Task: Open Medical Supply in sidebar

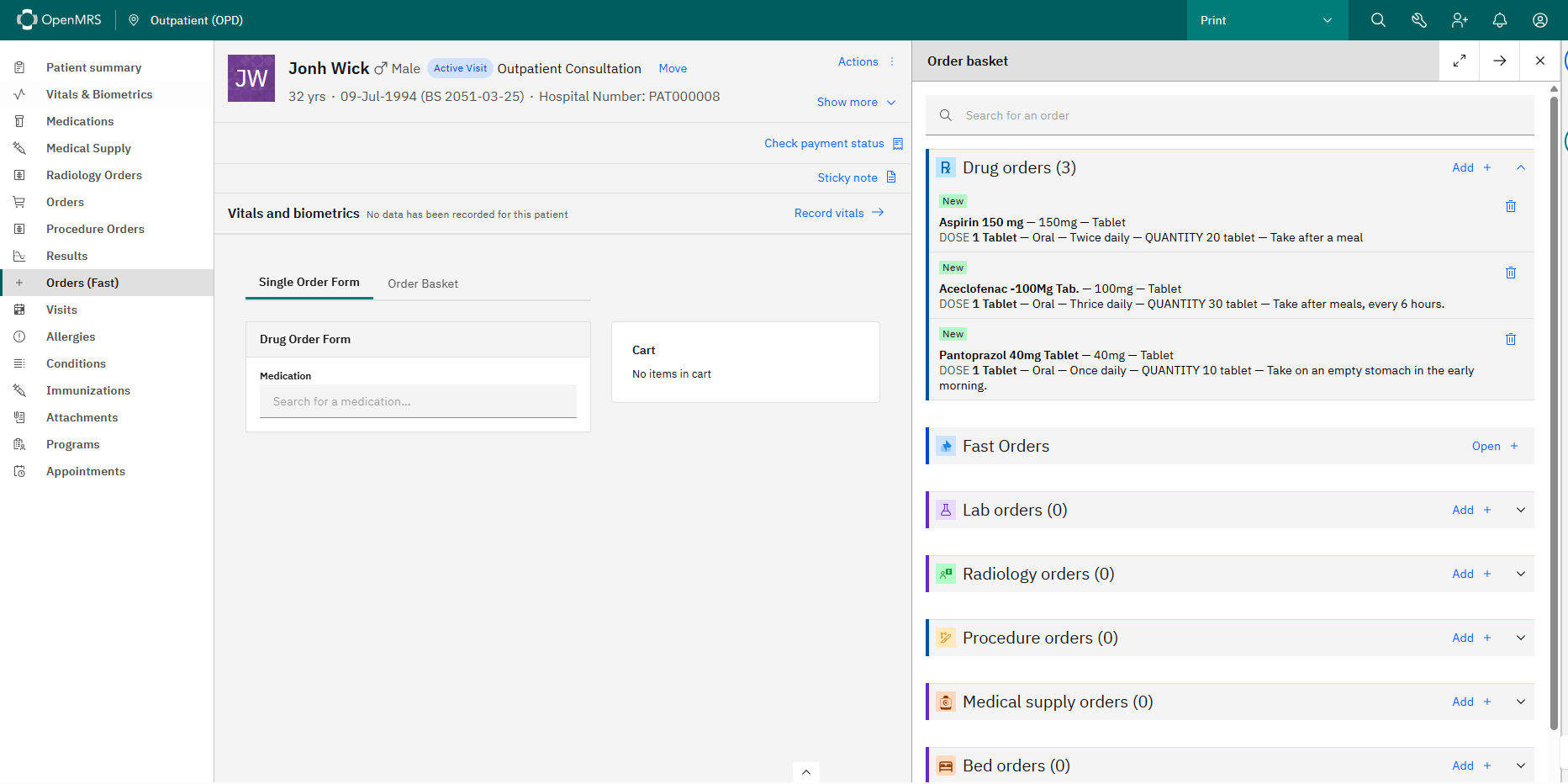Action: (107, 148)
